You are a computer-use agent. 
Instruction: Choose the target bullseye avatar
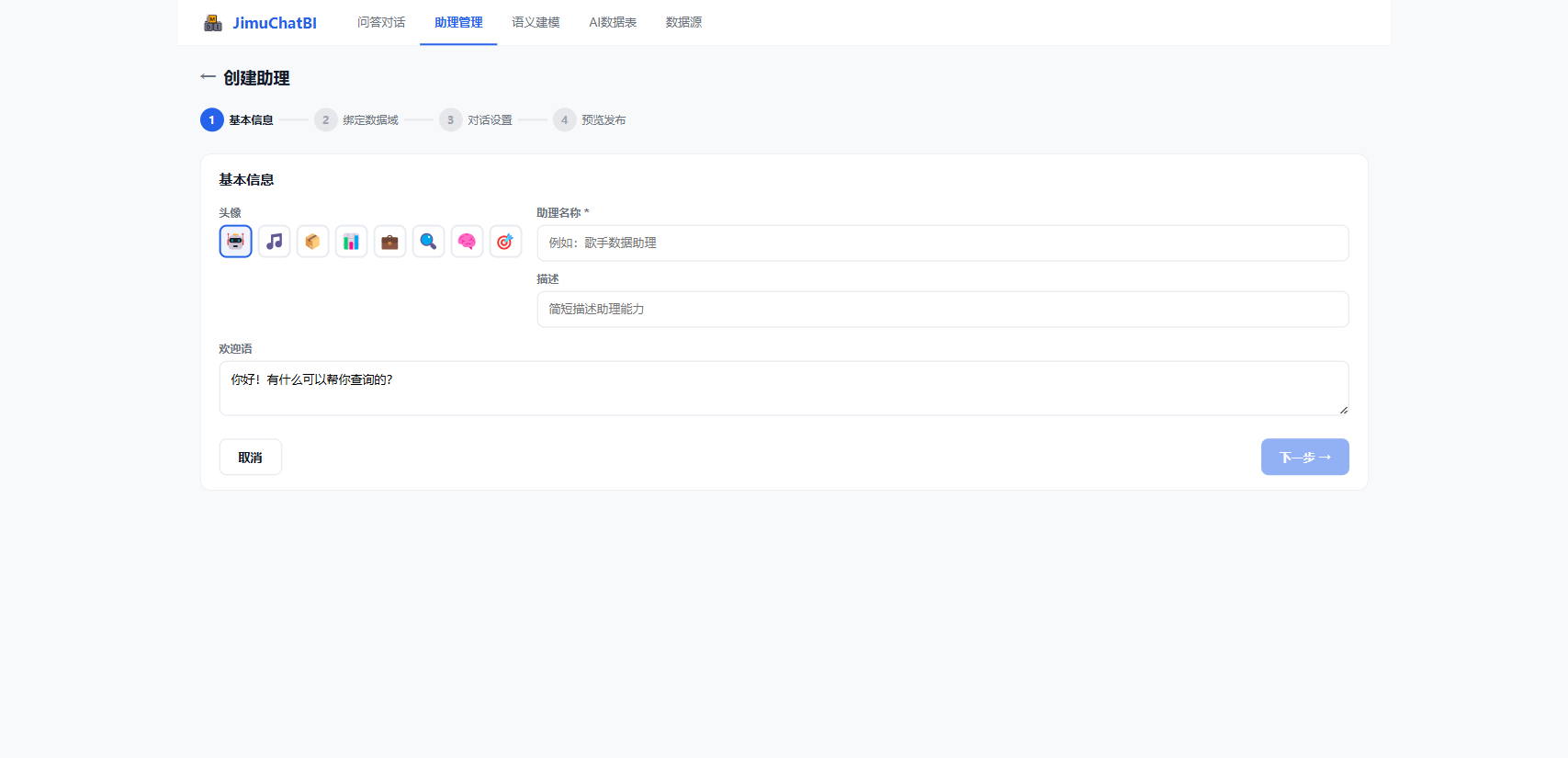(x=506, y=242)
